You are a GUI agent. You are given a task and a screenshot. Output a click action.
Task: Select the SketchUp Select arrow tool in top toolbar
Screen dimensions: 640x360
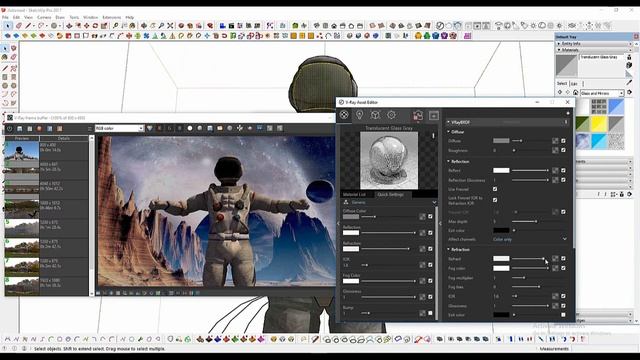coord(8,26)
